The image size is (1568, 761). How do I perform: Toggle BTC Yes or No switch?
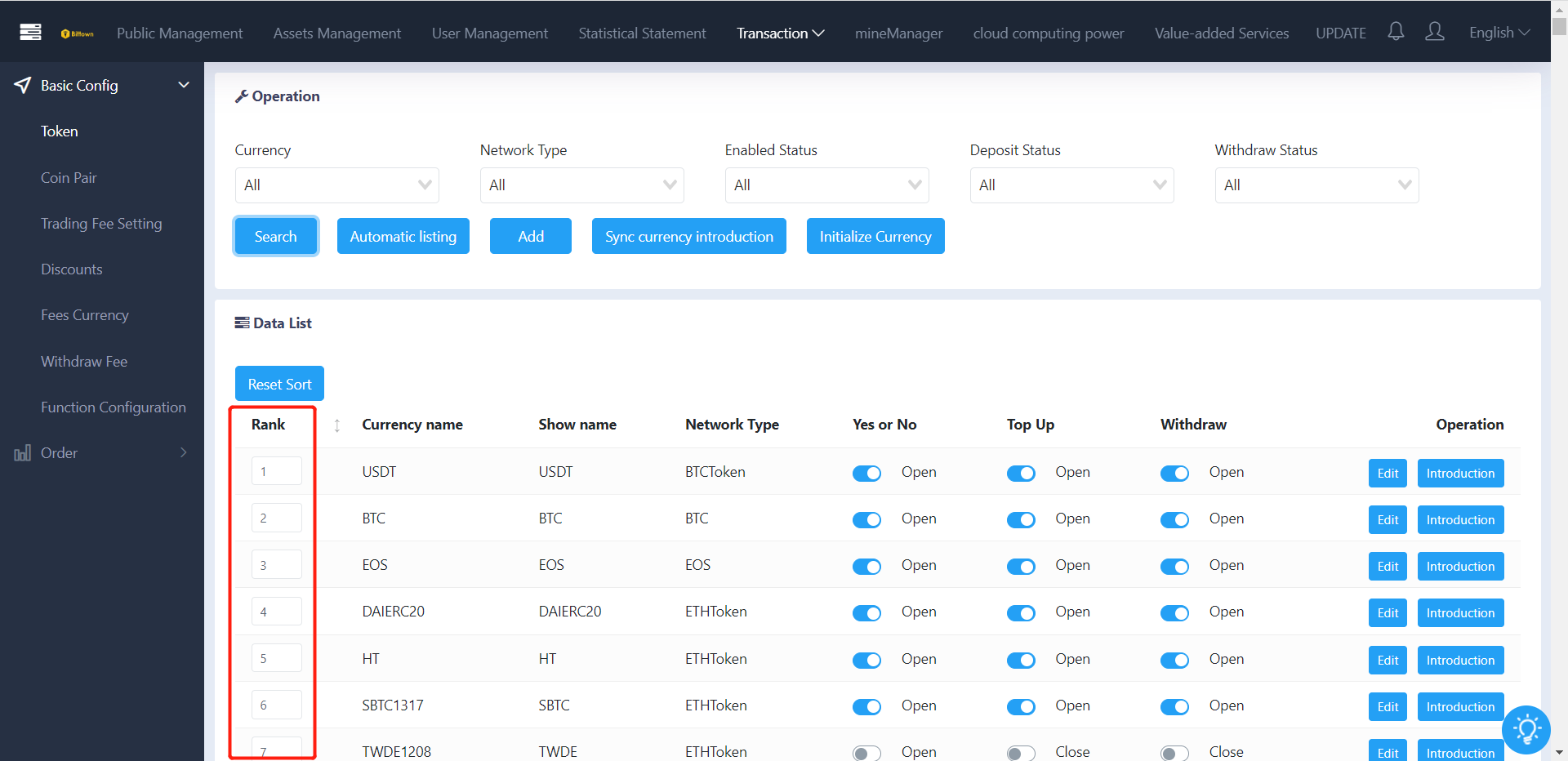(866, 519)
